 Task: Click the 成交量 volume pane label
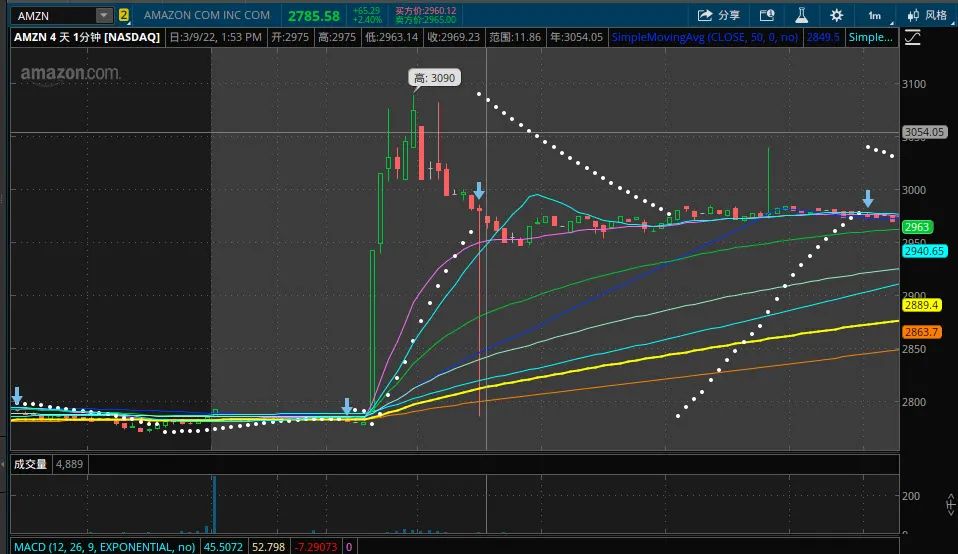pos(29,464)
